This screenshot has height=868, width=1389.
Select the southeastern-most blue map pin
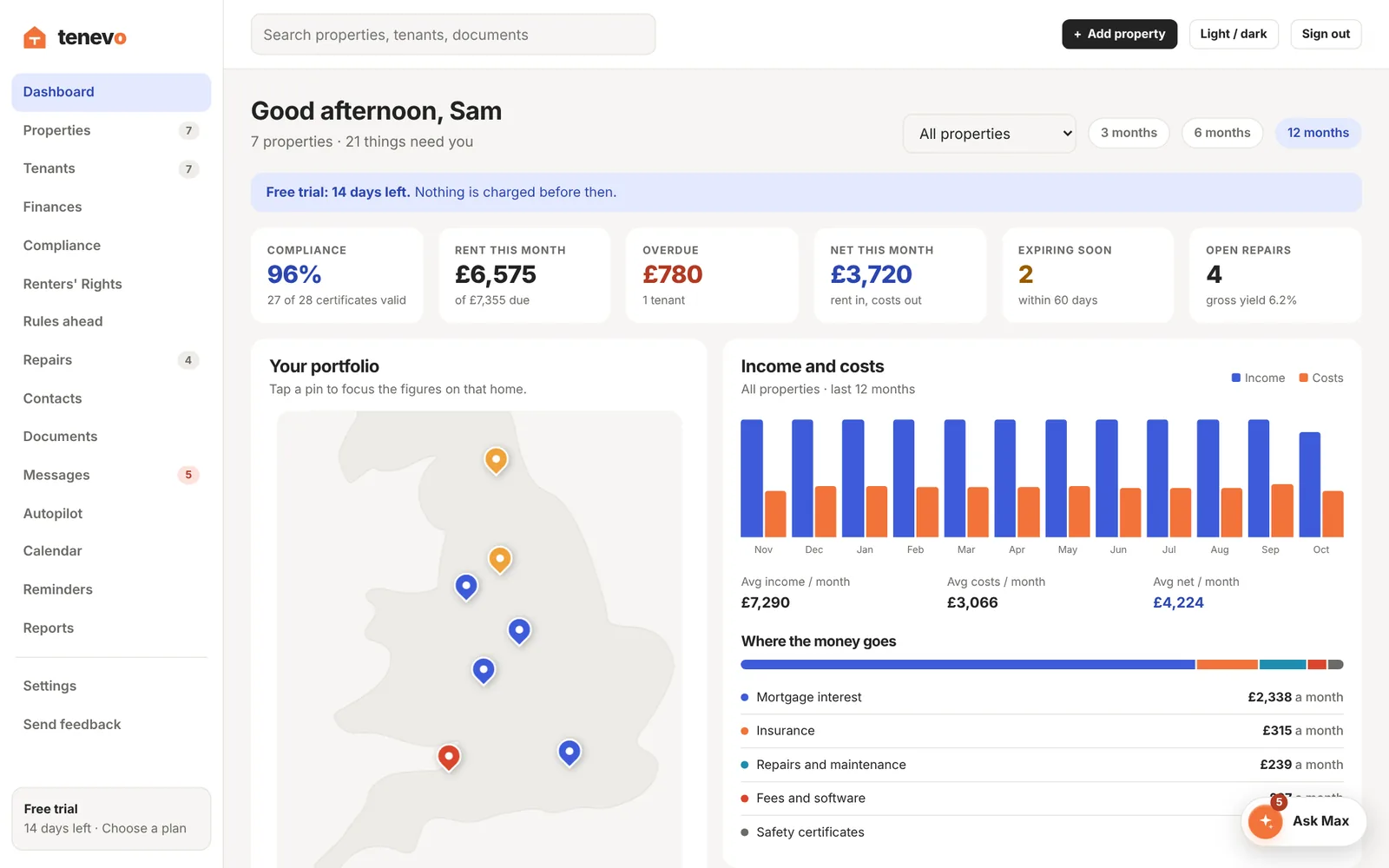pos(569,753)
